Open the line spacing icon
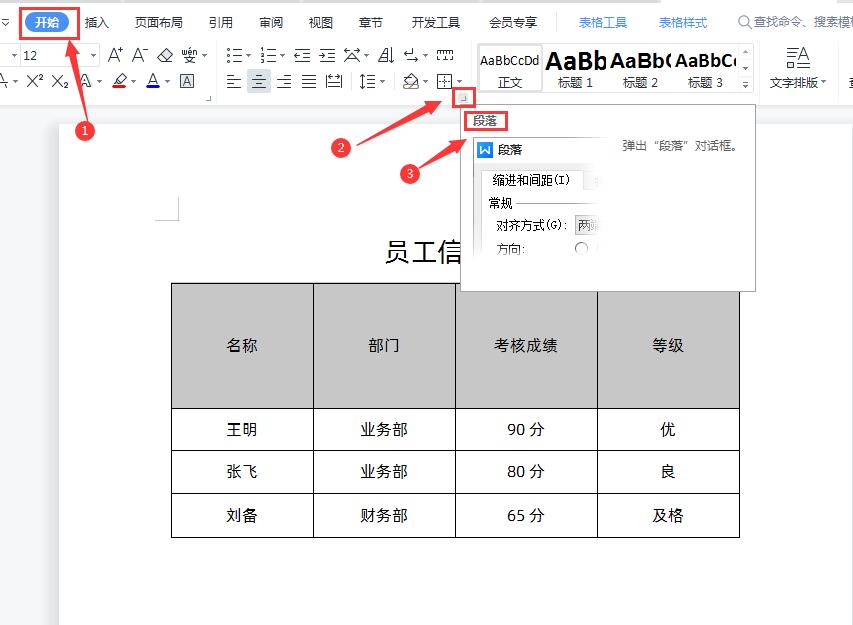Screen dimensions: 853x625 [x=369, y=80]
